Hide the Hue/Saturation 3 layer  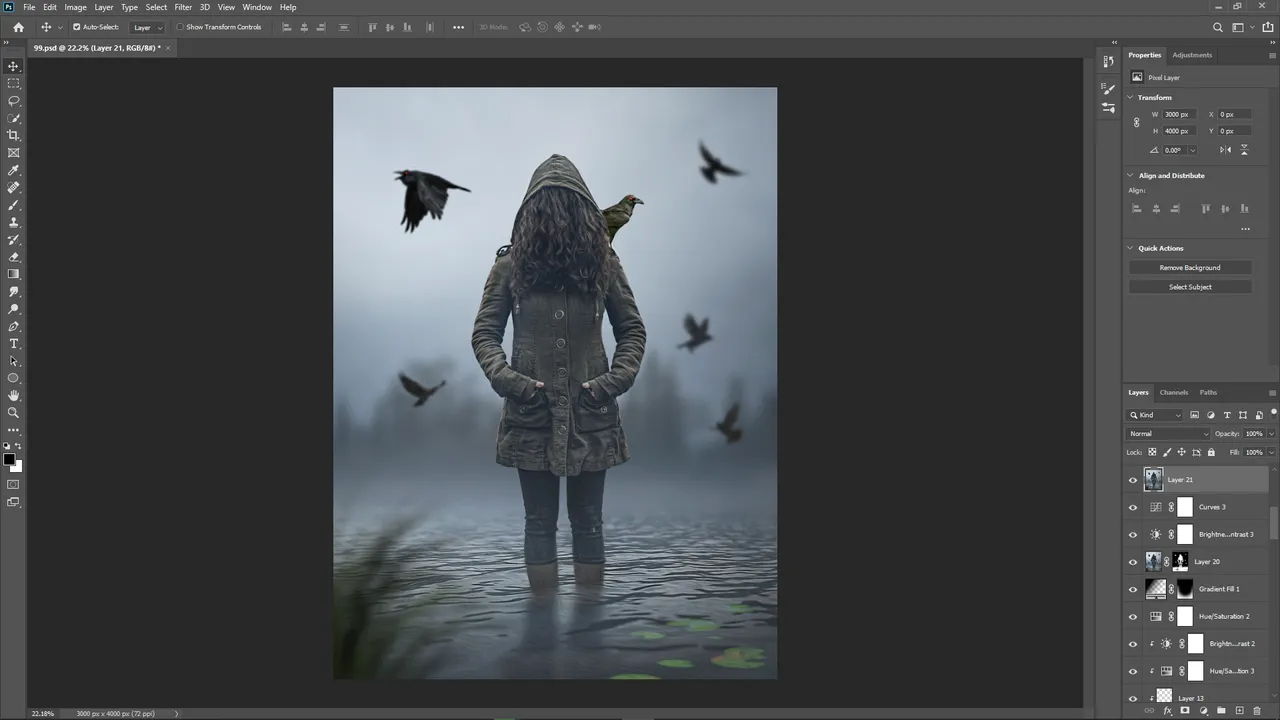click(x=1133, y=671)
